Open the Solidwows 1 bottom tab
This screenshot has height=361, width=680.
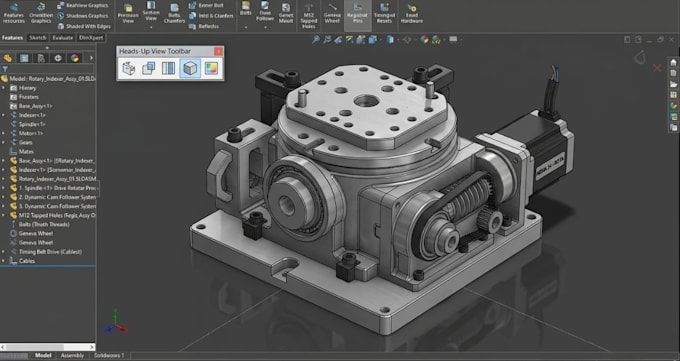109,355
